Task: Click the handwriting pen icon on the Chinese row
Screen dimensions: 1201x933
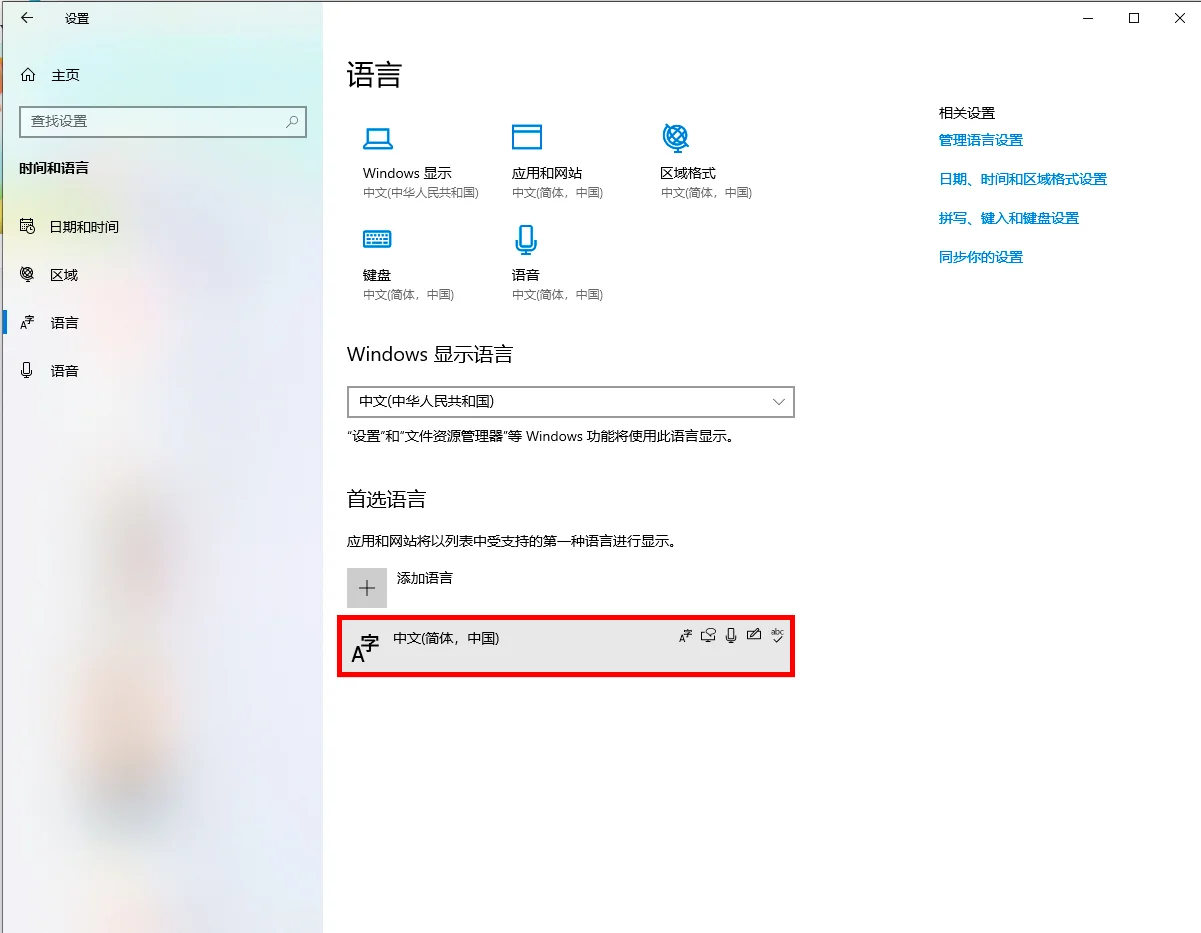Action: (x=754, y=635)
